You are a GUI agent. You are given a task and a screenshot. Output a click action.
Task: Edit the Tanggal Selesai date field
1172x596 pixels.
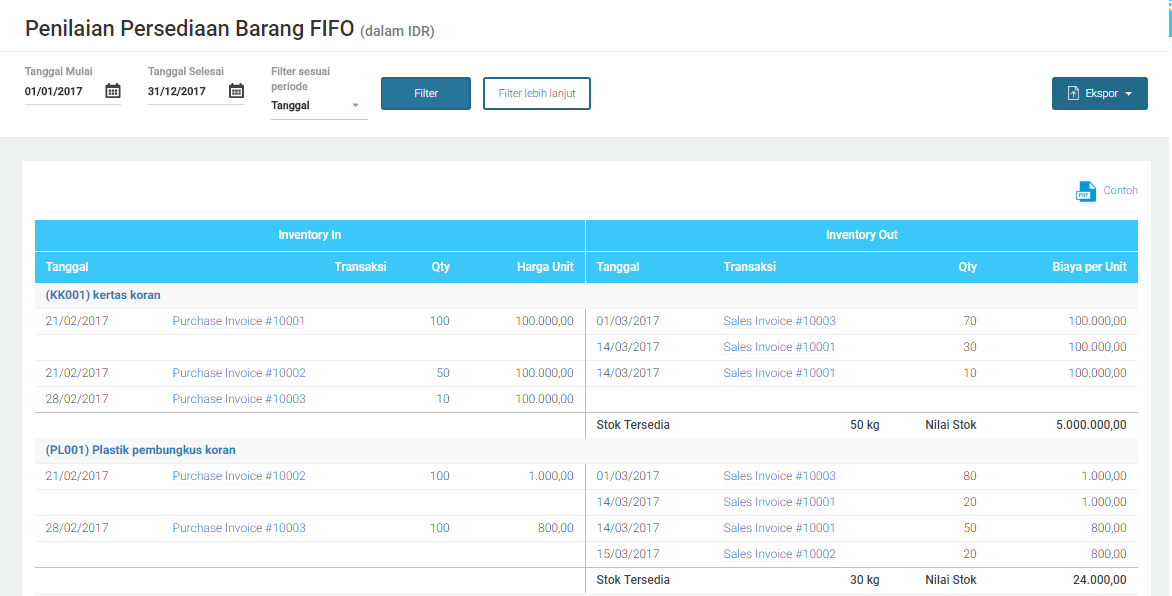tap(184, 91)
